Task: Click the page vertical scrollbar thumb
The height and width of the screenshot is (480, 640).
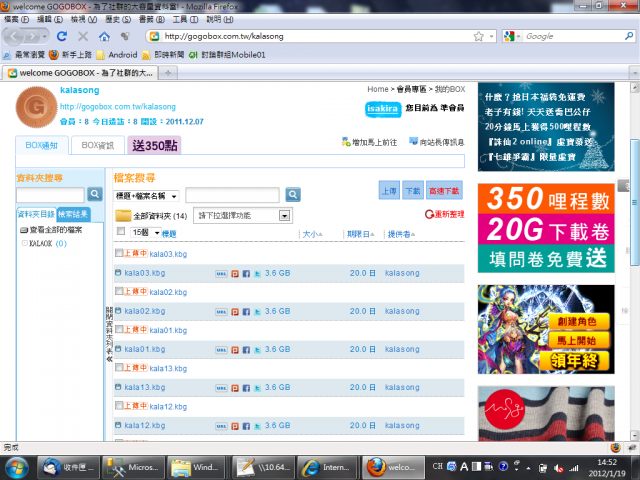Action: click(635, 202)
